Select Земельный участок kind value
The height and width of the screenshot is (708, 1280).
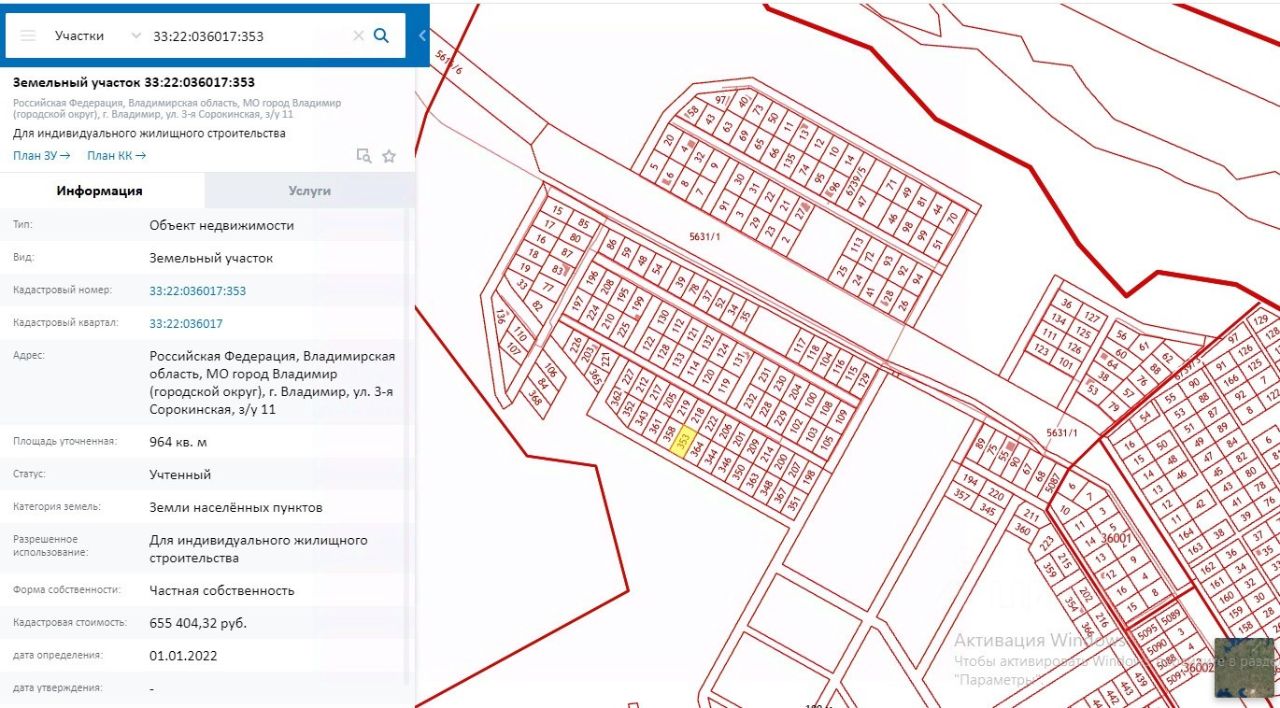coord(211,258)
